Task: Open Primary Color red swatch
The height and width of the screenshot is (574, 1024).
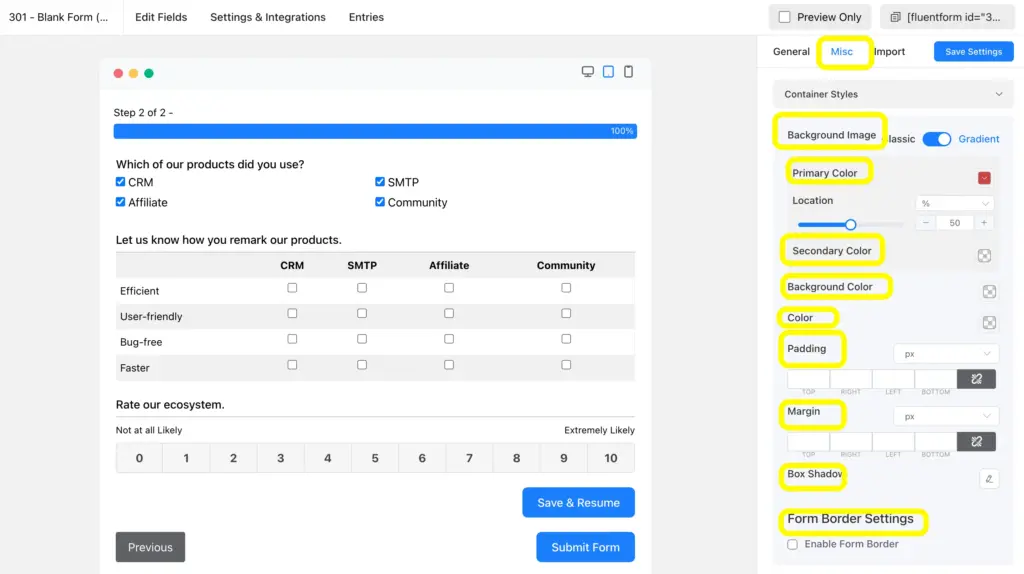Action: pyautogui.click(x=984, y=178)
